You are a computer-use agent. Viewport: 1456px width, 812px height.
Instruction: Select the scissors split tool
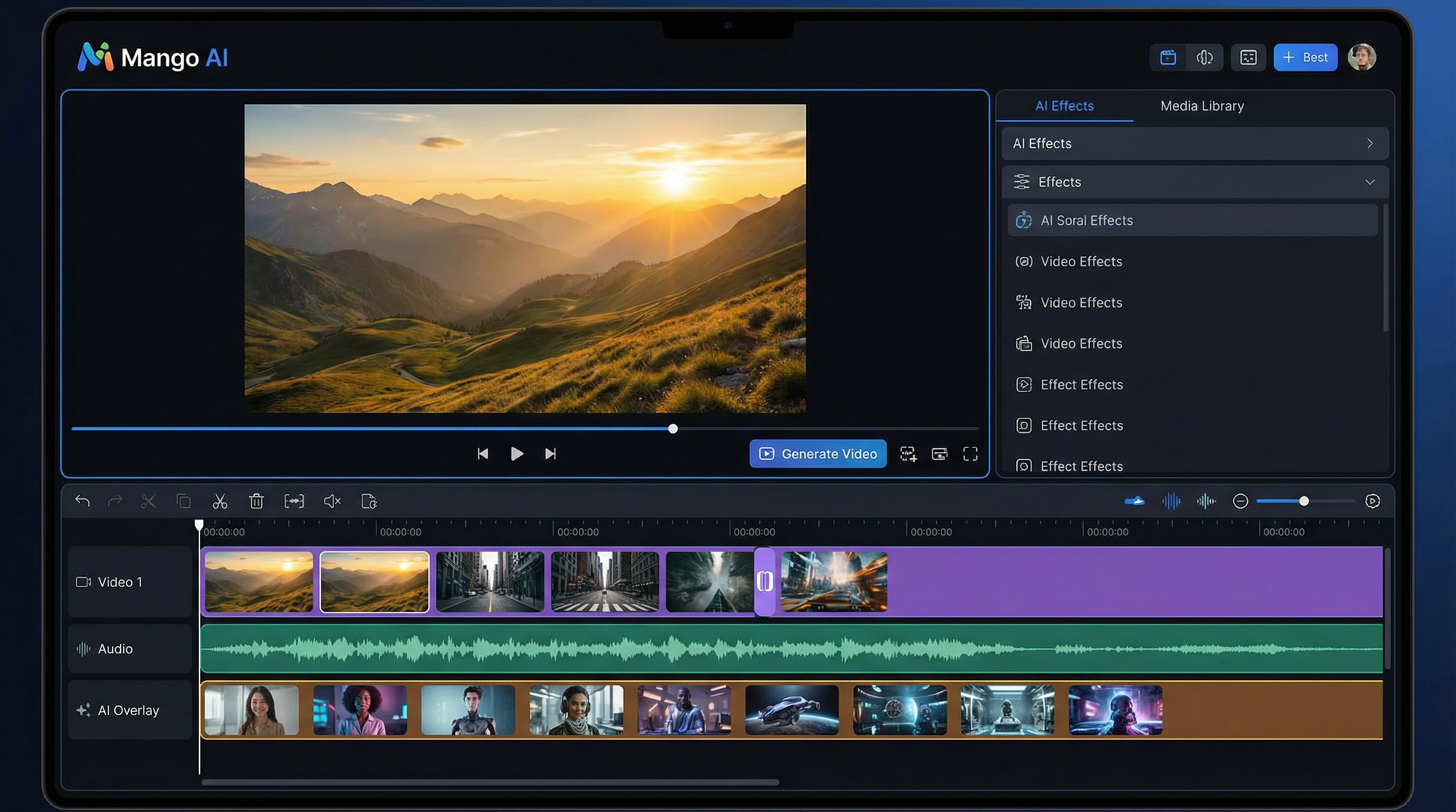[220, 501]
